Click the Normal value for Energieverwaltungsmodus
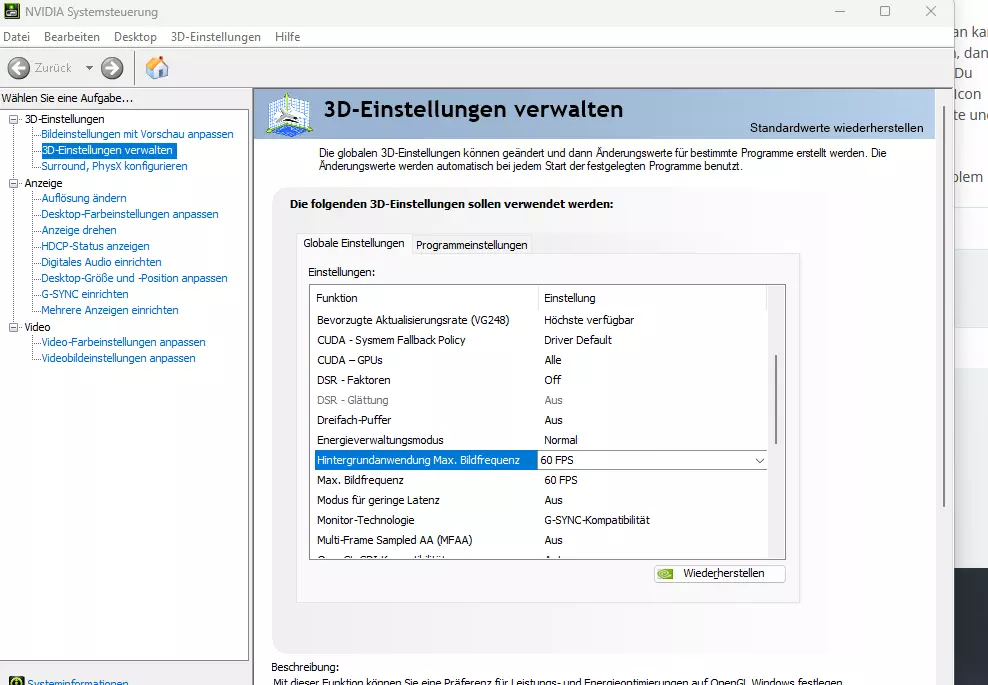The width and height of the screenshot is (988, 685). (561, 440)
